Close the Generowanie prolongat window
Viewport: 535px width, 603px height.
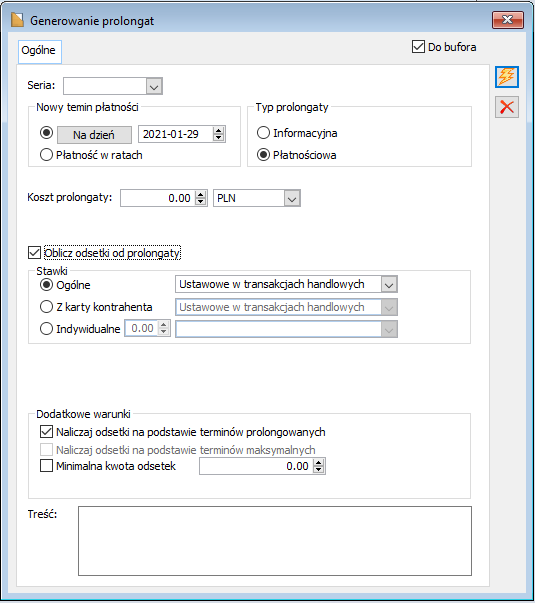coord(508,20)
